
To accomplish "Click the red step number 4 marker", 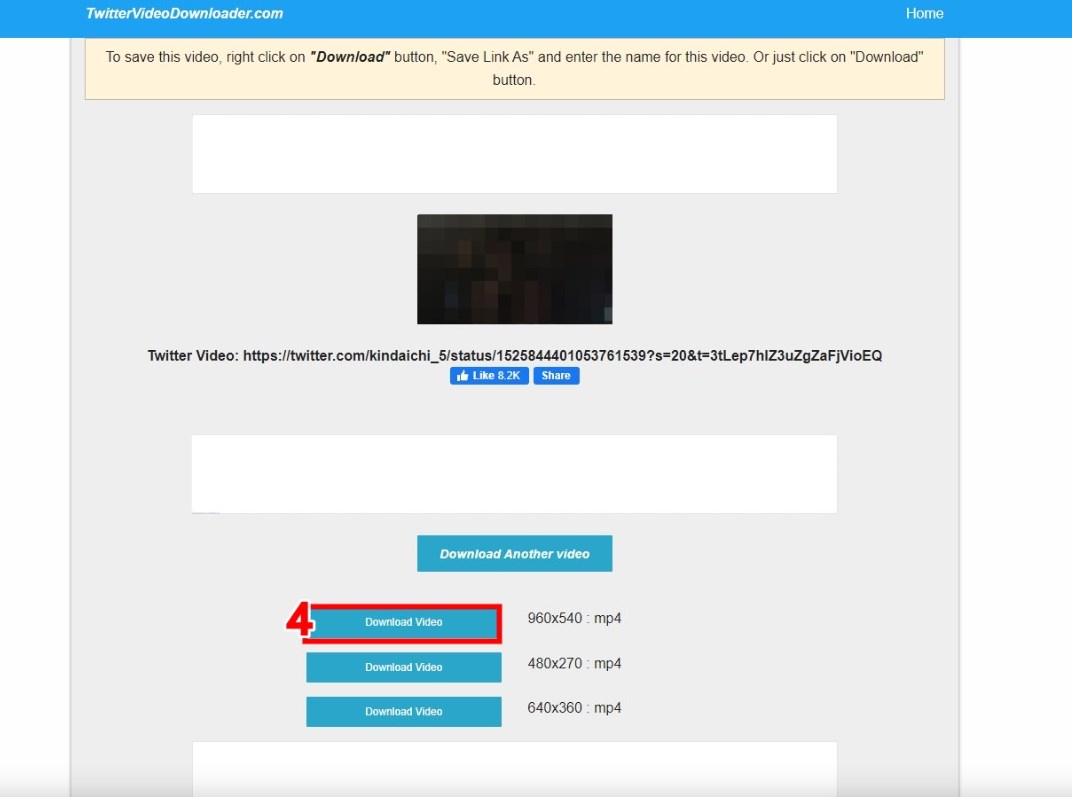I will 298,621.
